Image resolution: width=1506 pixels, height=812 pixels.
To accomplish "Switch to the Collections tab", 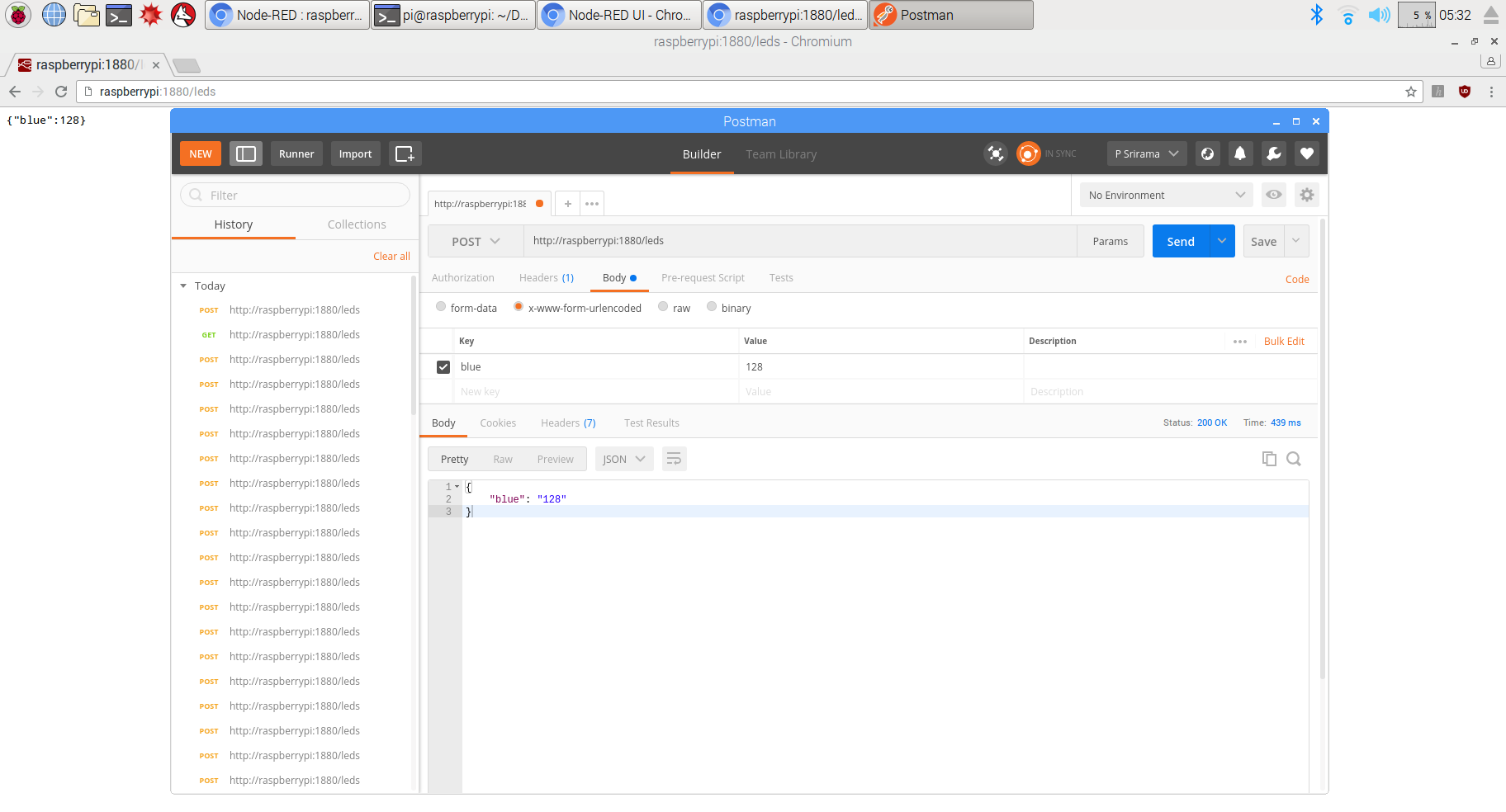I will 357,224.
